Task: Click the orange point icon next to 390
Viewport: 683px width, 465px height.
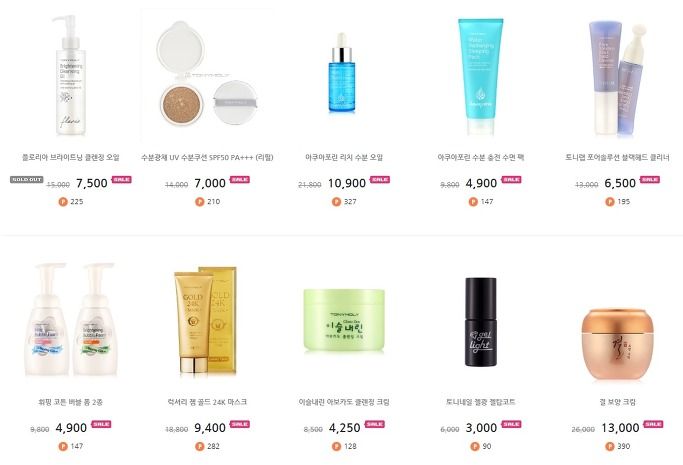Action: pos(610,446)
